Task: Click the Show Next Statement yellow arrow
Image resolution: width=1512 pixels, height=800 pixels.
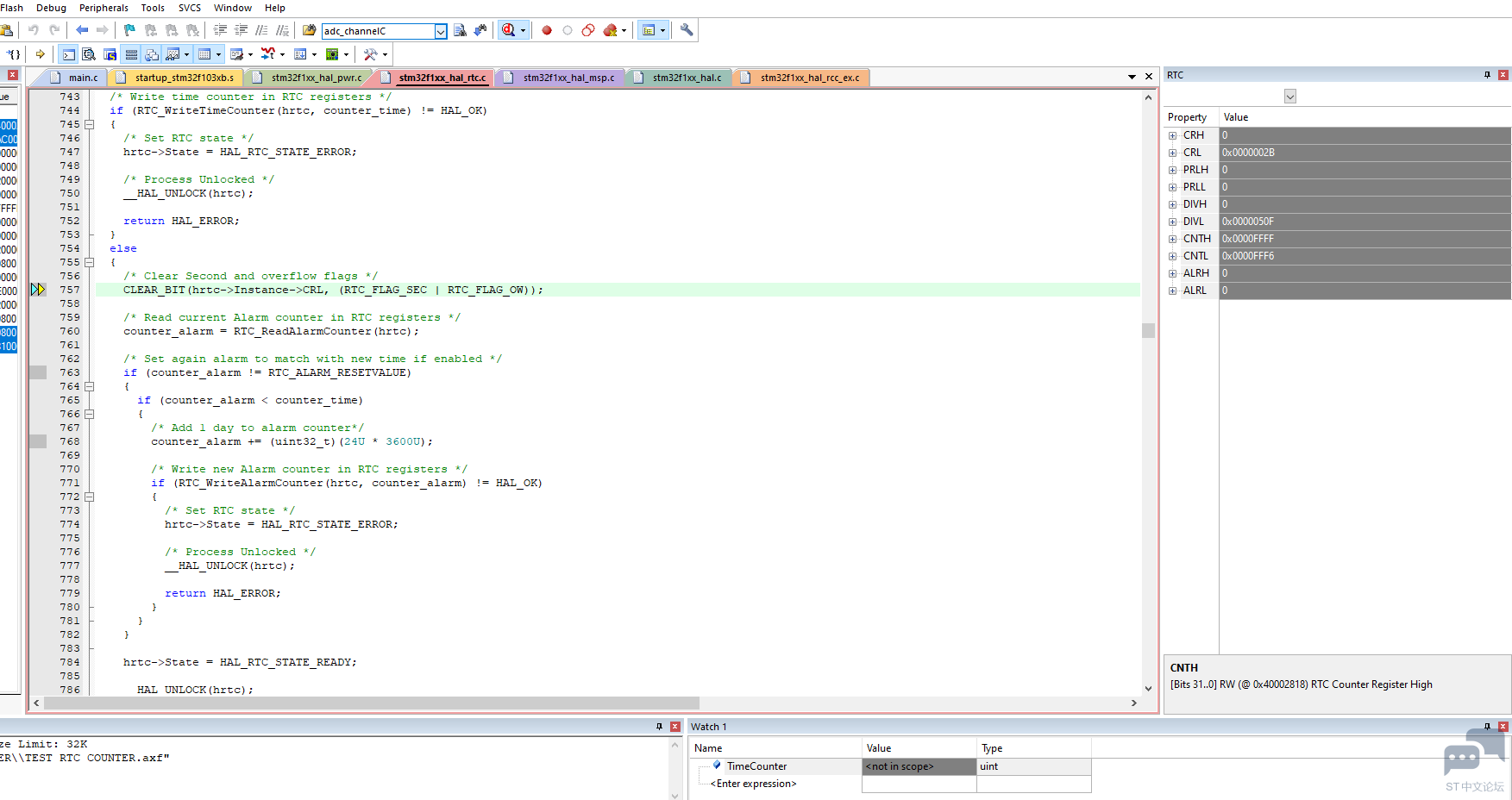Action: tap(40, 54)
